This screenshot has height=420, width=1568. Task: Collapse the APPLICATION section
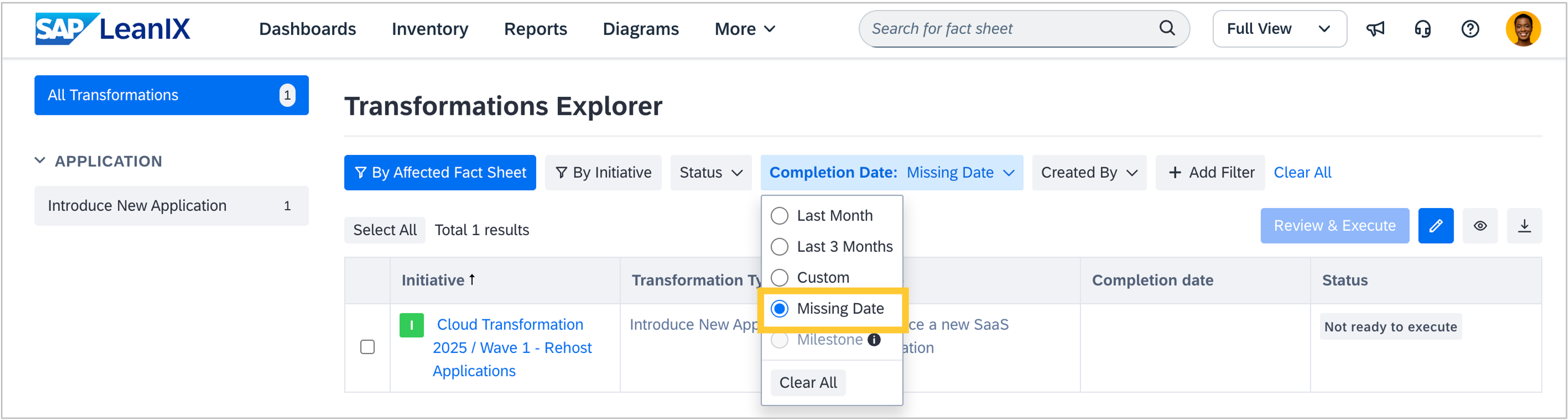[40, 161]
